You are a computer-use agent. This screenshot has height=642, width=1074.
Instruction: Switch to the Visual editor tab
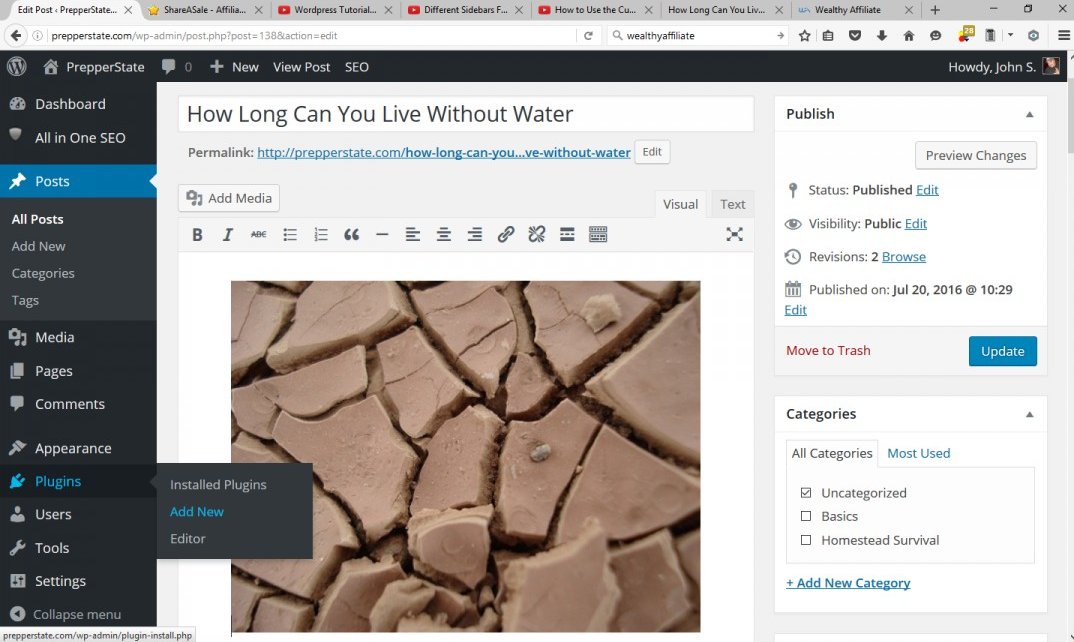pos(680,204)
